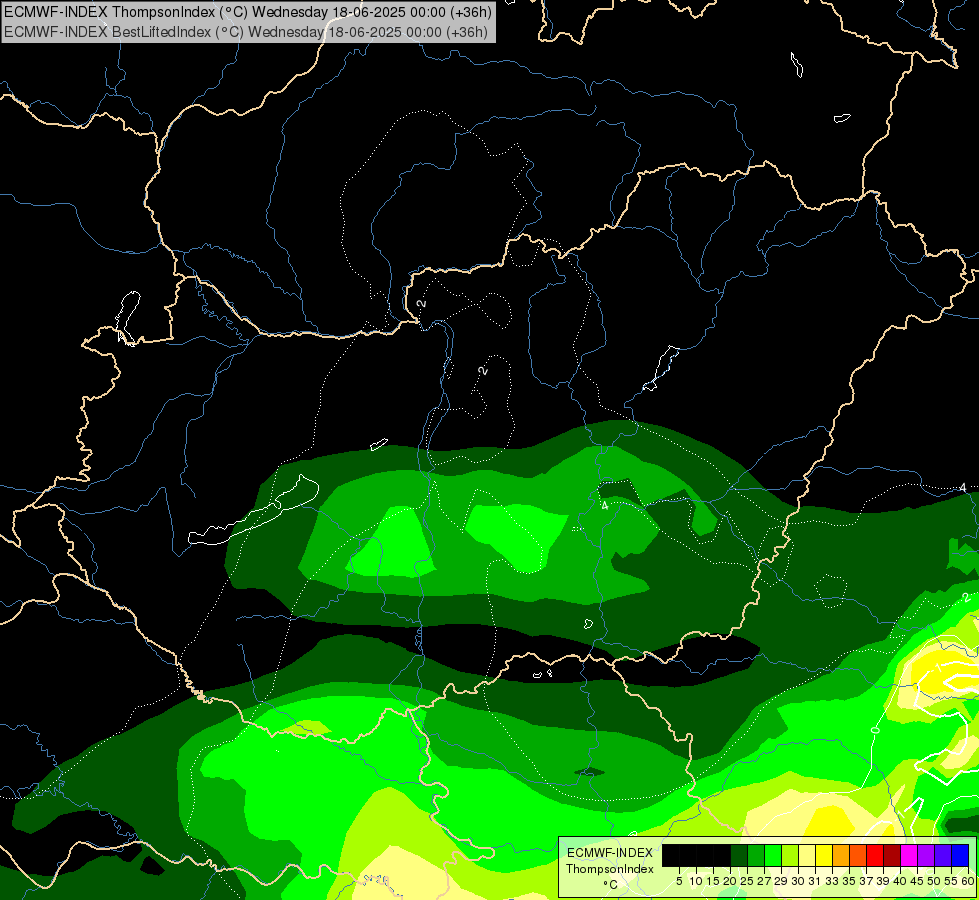Click the legend scale value 20

[x=730, y=881]
